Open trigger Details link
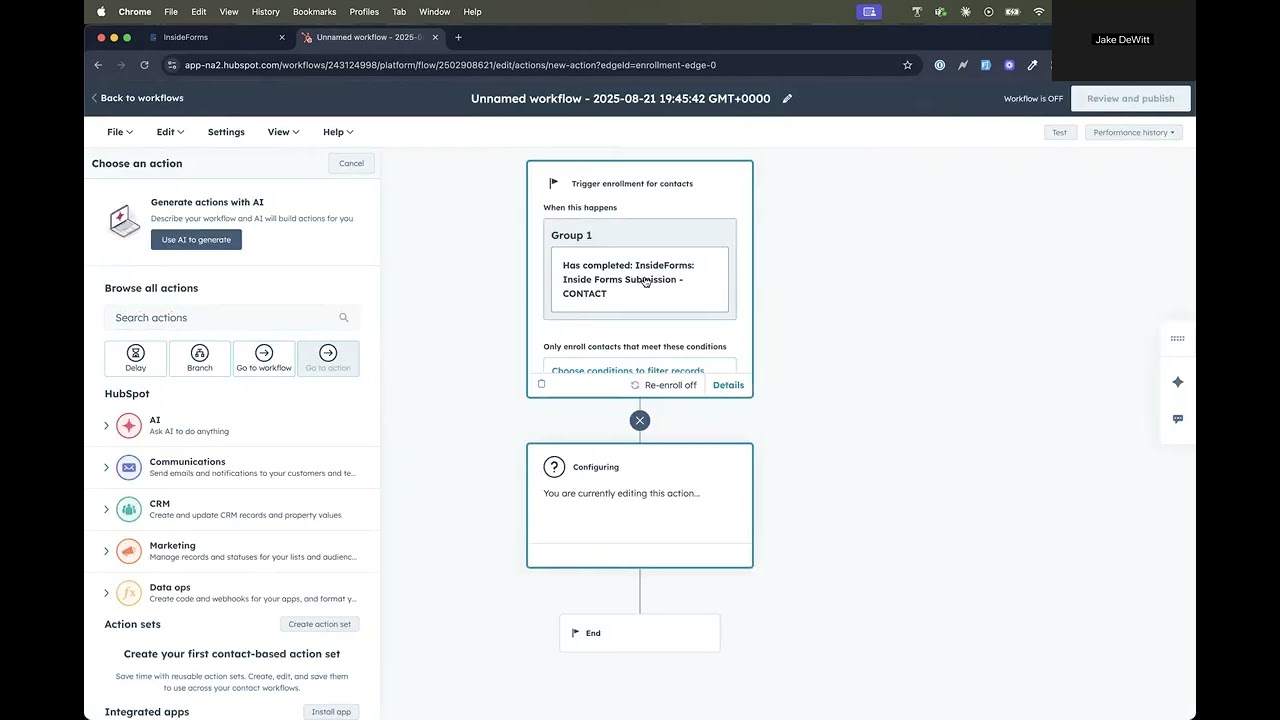 pos(728,385)
